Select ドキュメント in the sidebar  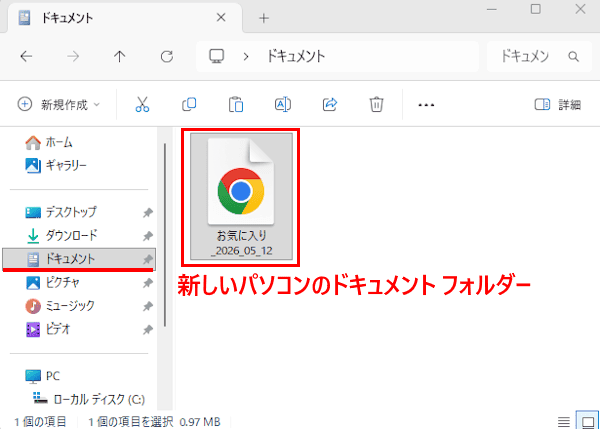coord(79,259)
